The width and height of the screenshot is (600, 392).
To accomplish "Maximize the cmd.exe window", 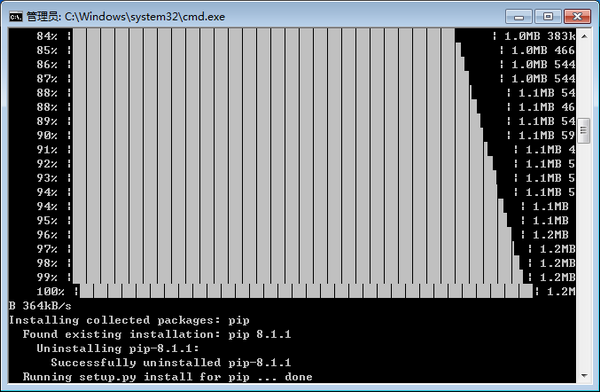I will [x=548, y=16].
